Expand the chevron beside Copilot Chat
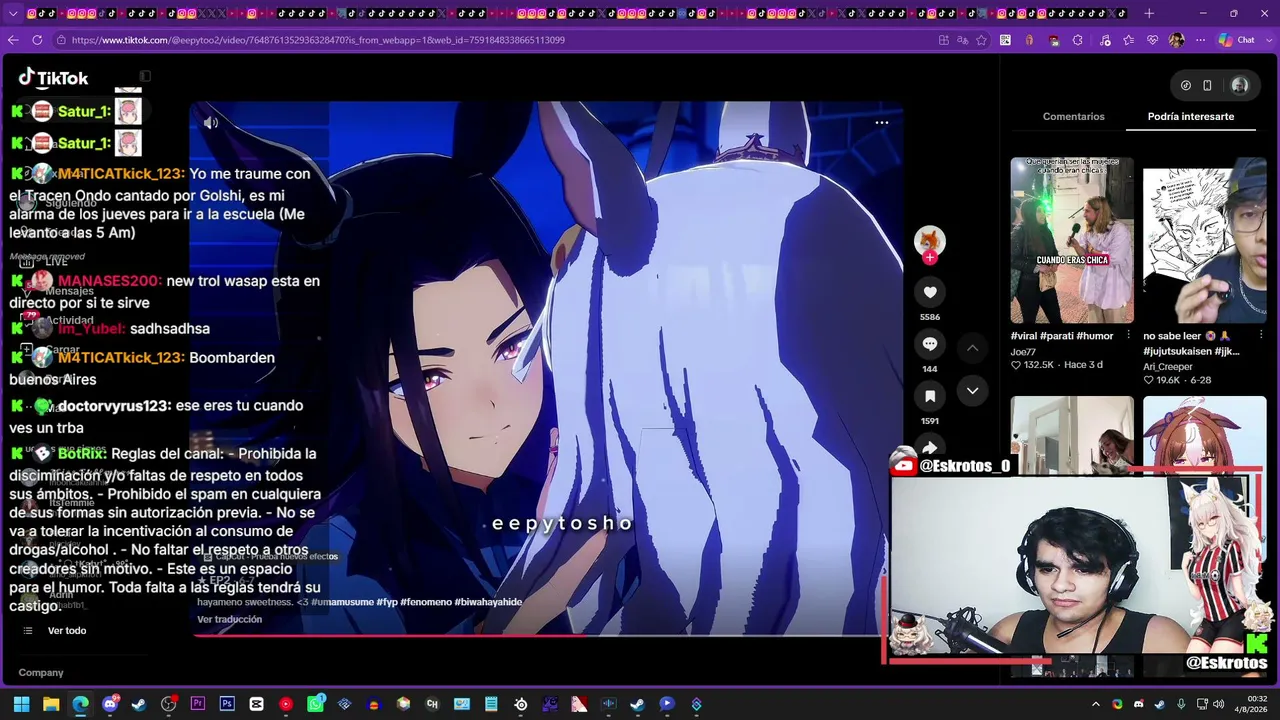Image resolution: width=1280 pixels, height=720 pixels. pyautogui.click(x=1268, y=40)
